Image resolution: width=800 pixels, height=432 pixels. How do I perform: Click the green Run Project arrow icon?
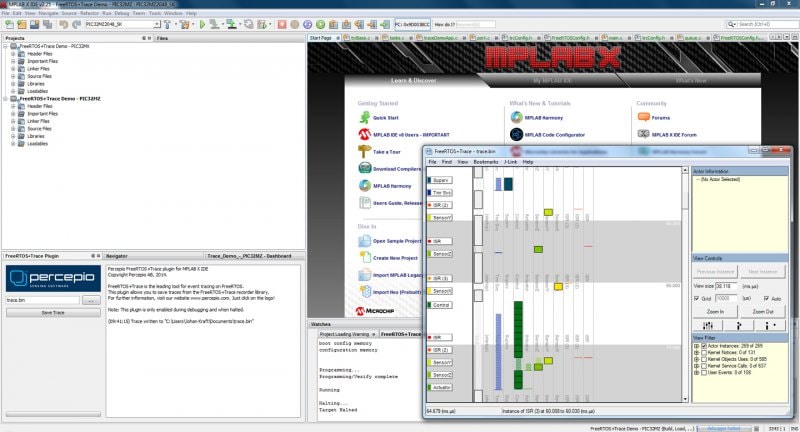203,24
